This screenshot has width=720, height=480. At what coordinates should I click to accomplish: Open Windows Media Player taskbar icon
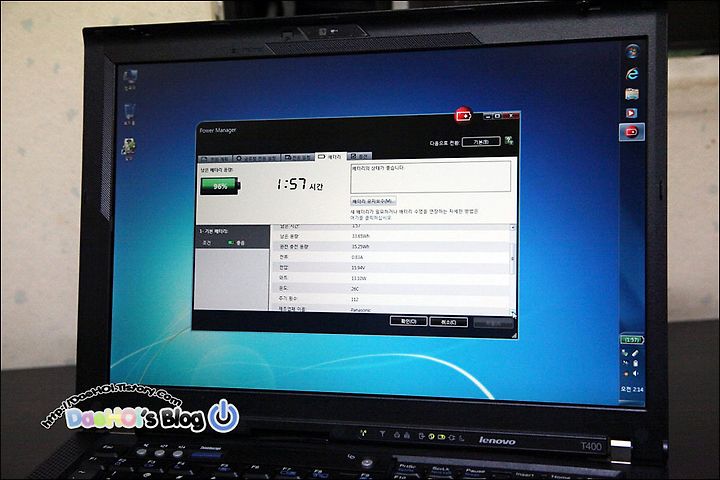(632, 113)
